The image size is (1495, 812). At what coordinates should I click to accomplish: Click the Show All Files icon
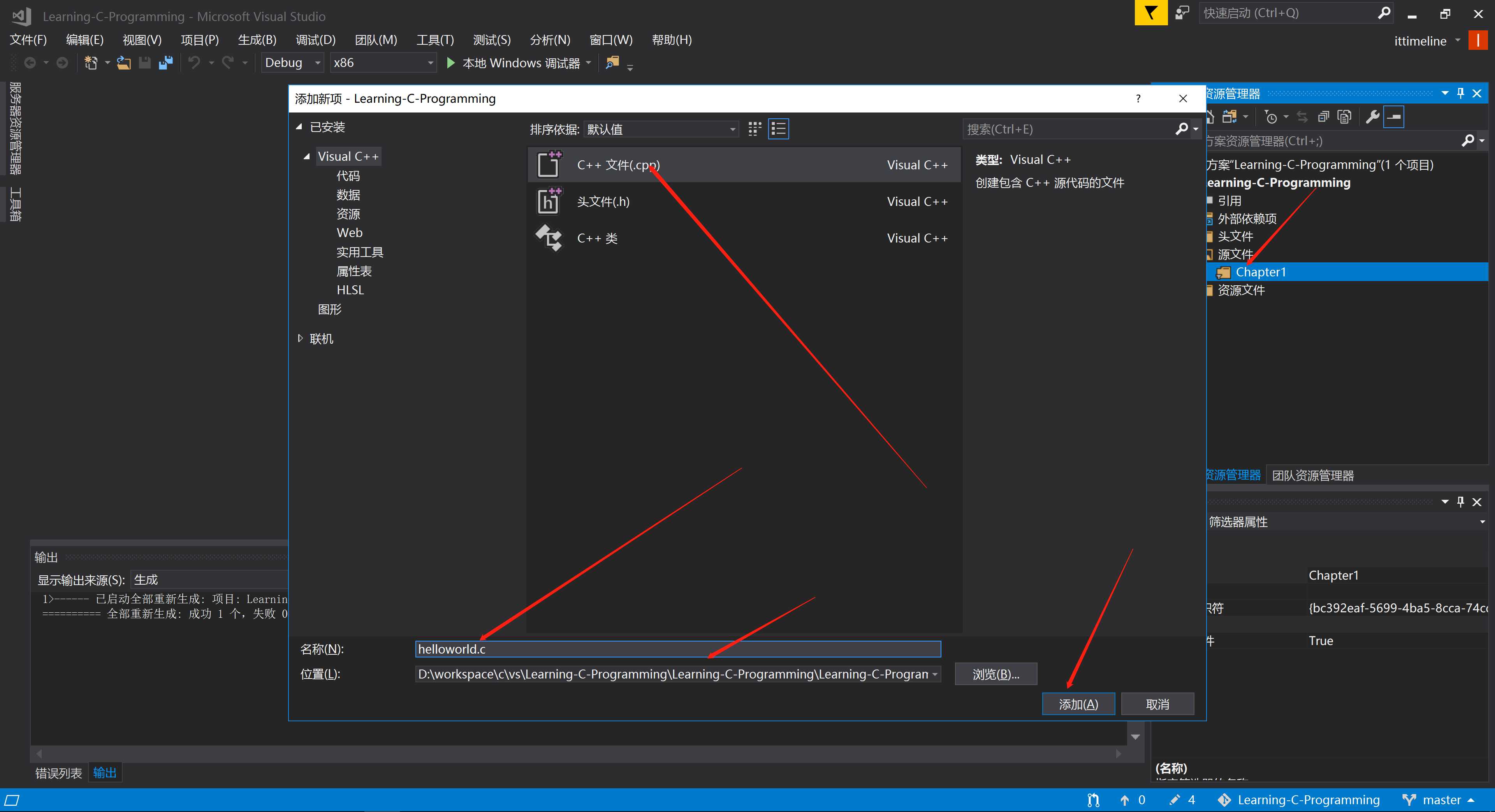click(x=1345, y=117)
